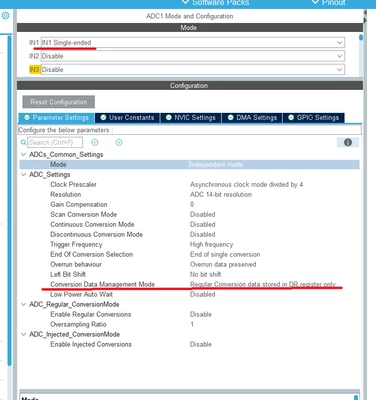Click Left Bit Shift parameter label

pyautogui.click(x=68, y=275)
